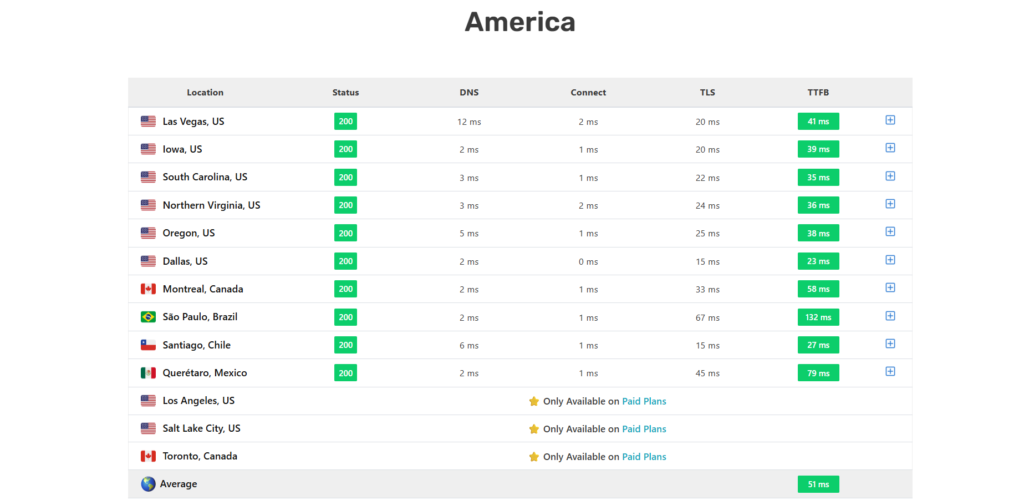Screen dimensions: 1024x500
Task: Click the plus icon for Montreal, Canada
Action: click(890, 288)
